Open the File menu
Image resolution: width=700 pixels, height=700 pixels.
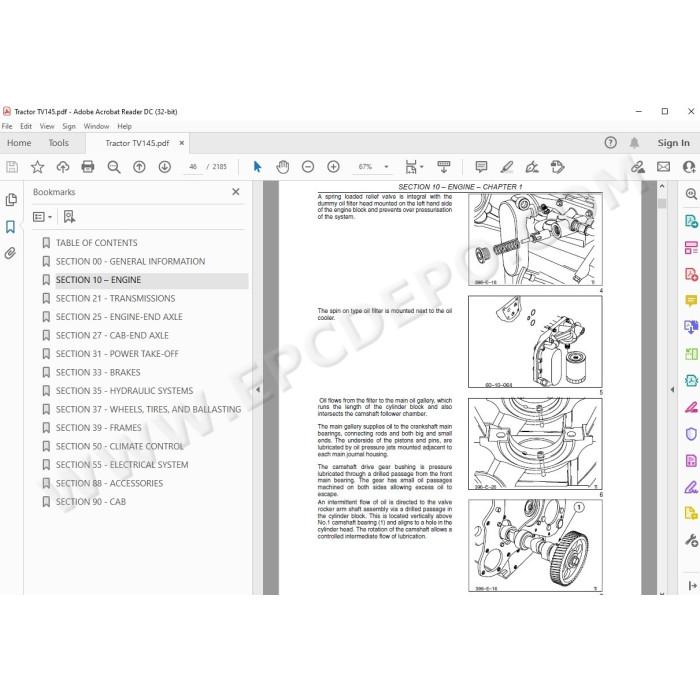[x=7, y=126]
